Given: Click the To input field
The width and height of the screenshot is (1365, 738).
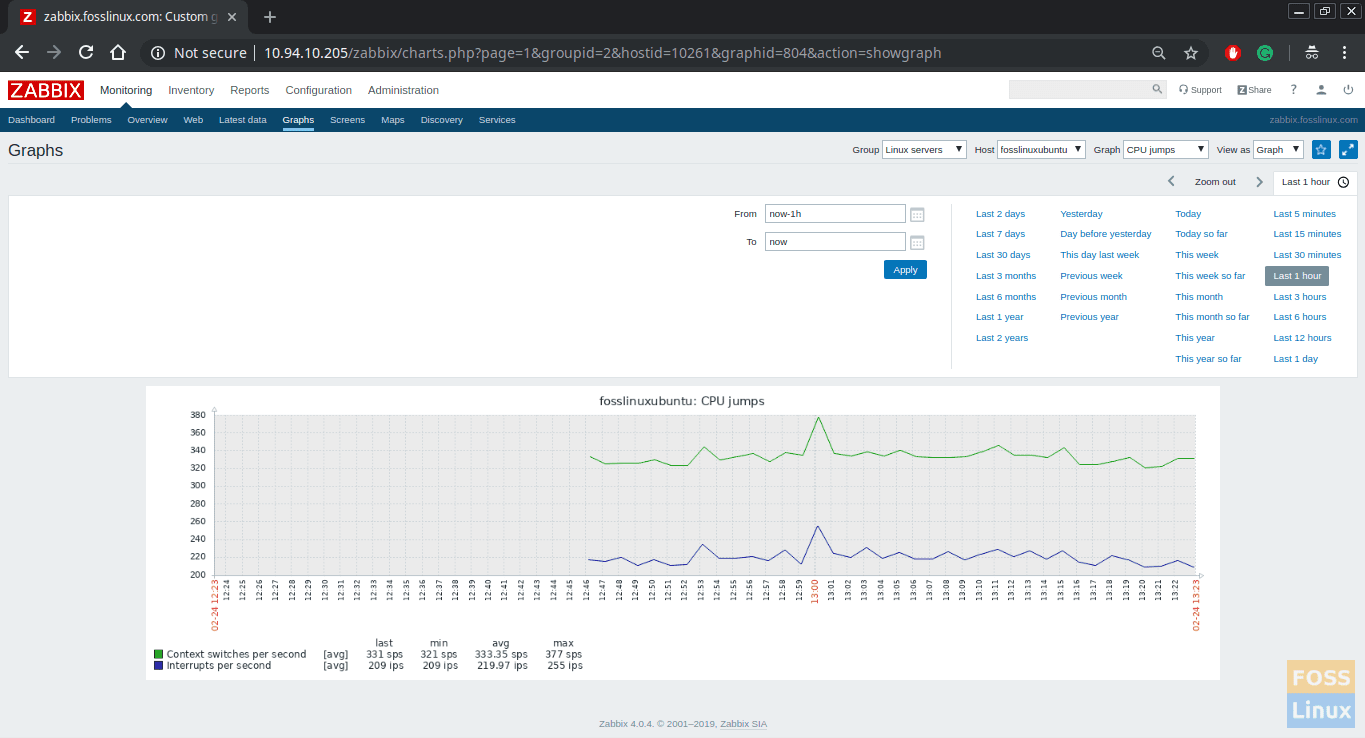Looking at the screenshot, I should click(x=835, y=242).
